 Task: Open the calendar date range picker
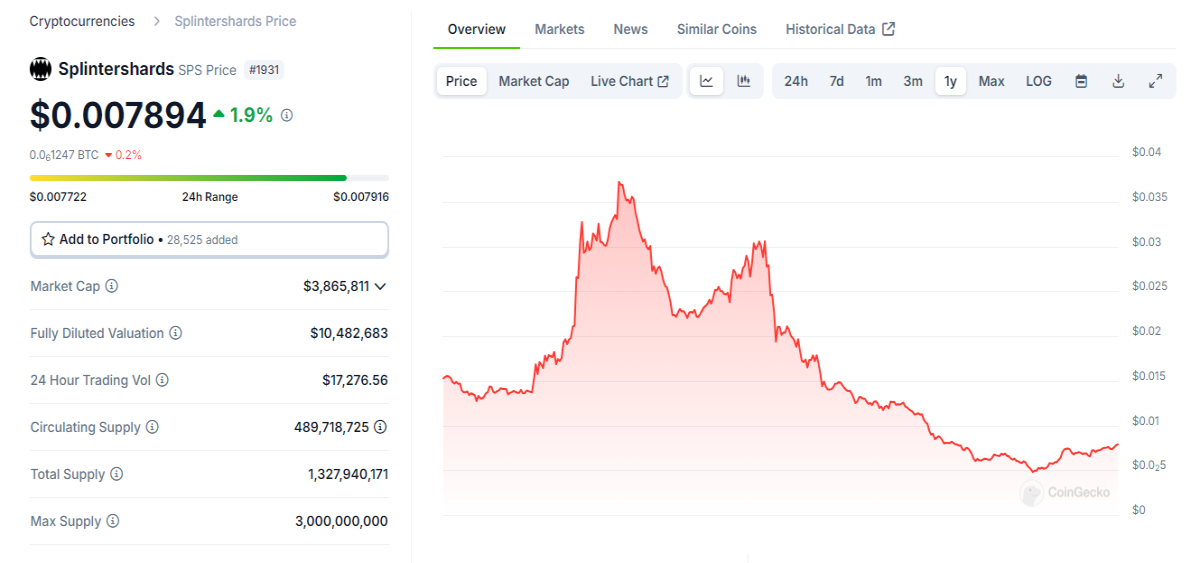(1081, 81)
